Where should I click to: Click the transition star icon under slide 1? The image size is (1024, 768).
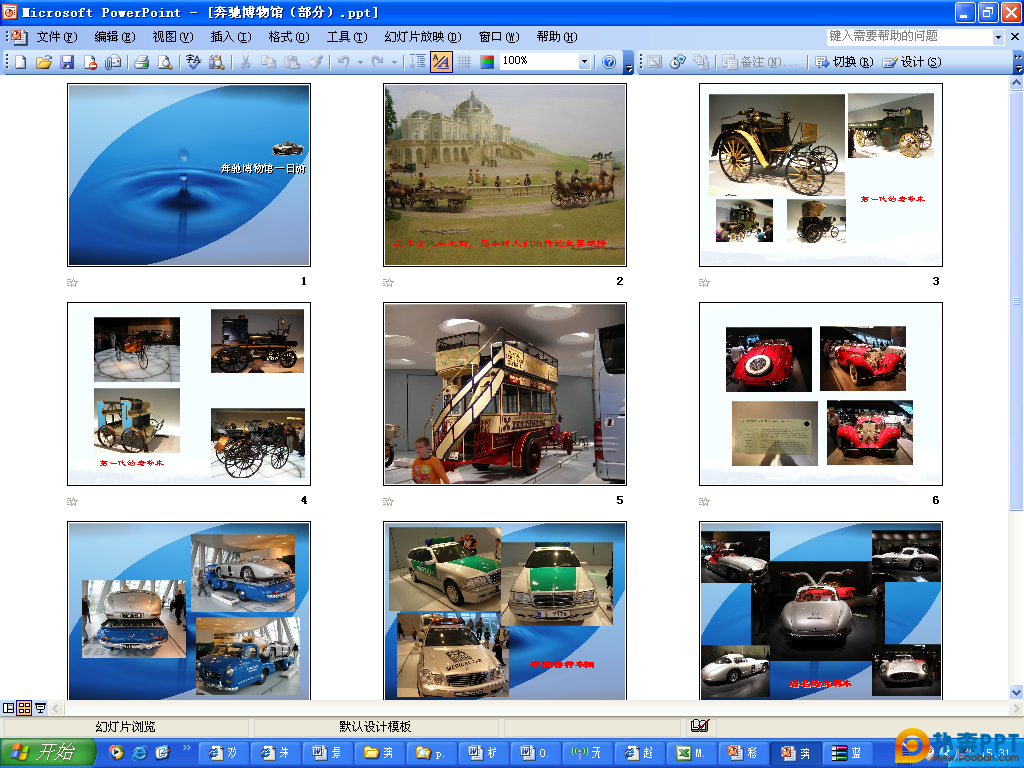coord(72,283)
